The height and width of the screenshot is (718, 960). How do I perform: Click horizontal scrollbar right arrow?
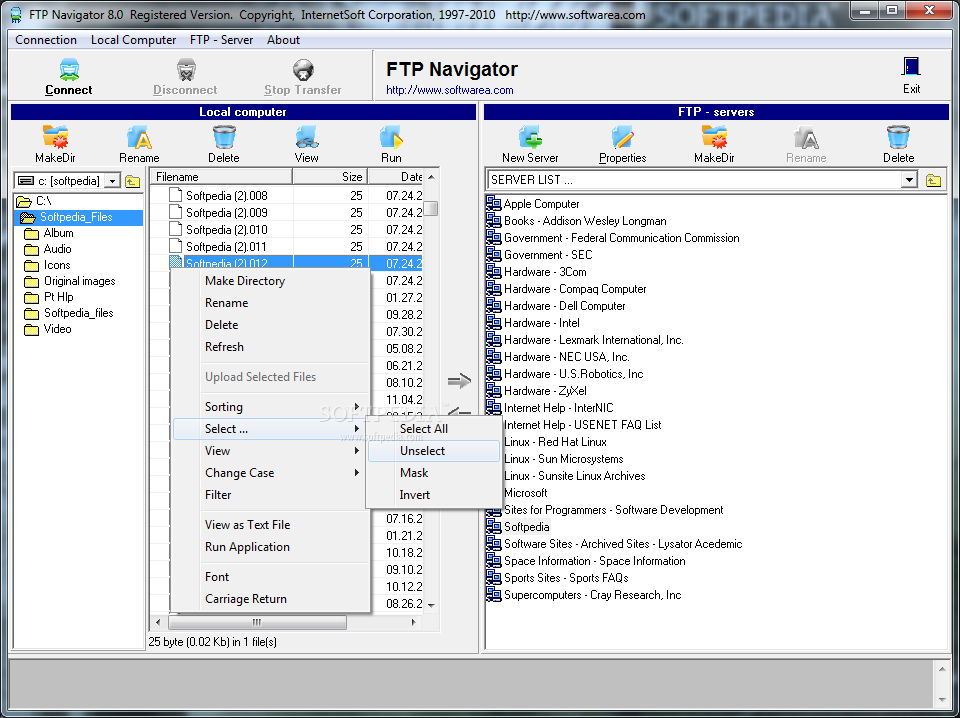(414, 623)
